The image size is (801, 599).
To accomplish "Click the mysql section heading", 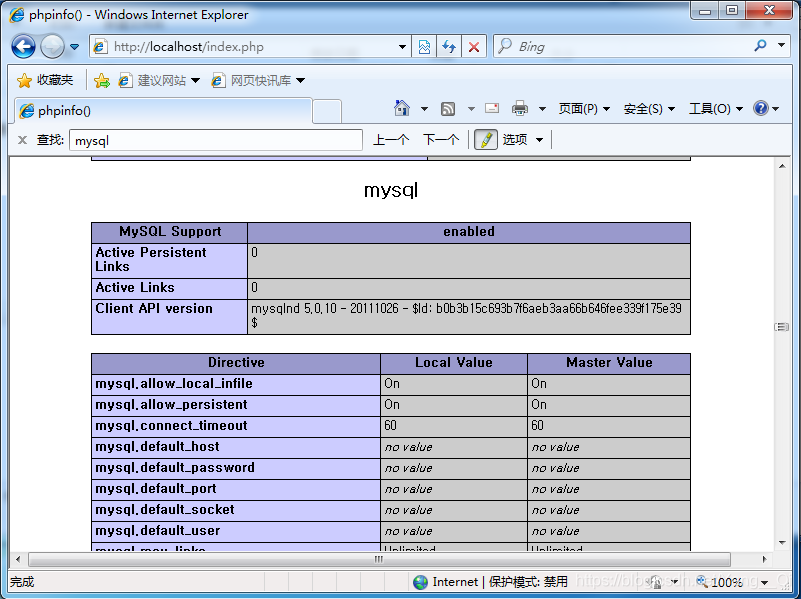I will [391, 190].
